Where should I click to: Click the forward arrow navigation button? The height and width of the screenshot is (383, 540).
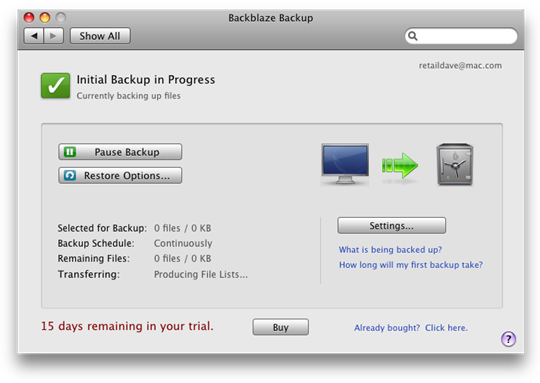click(54, 36)
